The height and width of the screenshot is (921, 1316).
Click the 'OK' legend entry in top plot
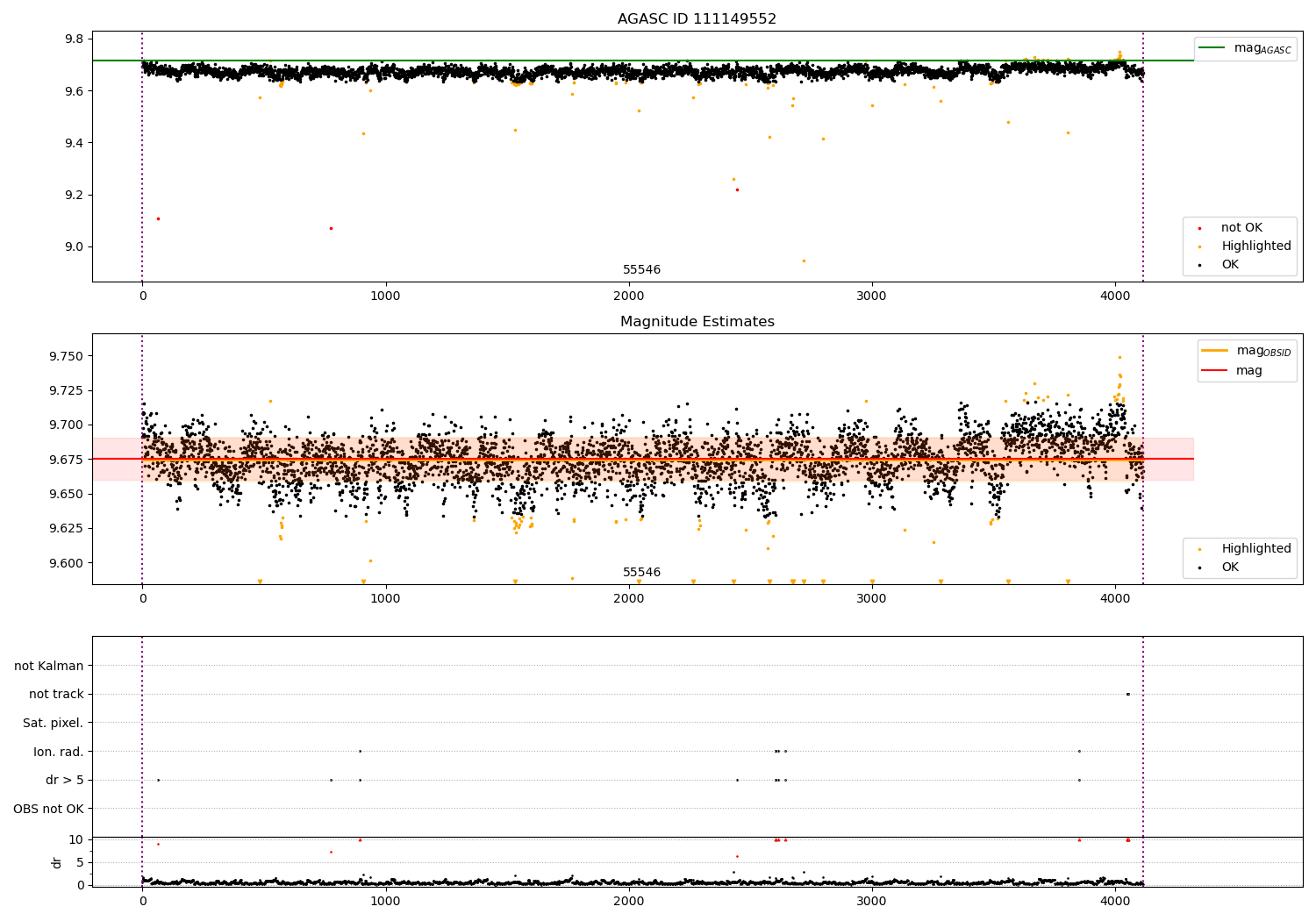pos(1230,265)
